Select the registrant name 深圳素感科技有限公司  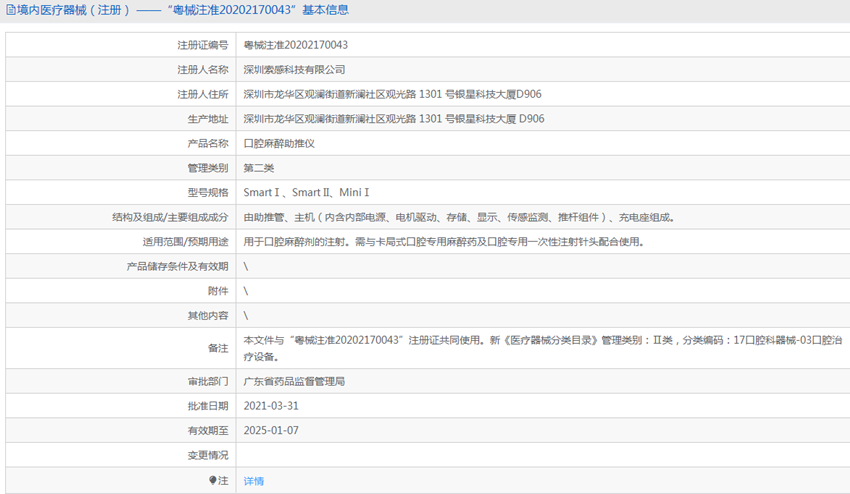coord(294,69)
